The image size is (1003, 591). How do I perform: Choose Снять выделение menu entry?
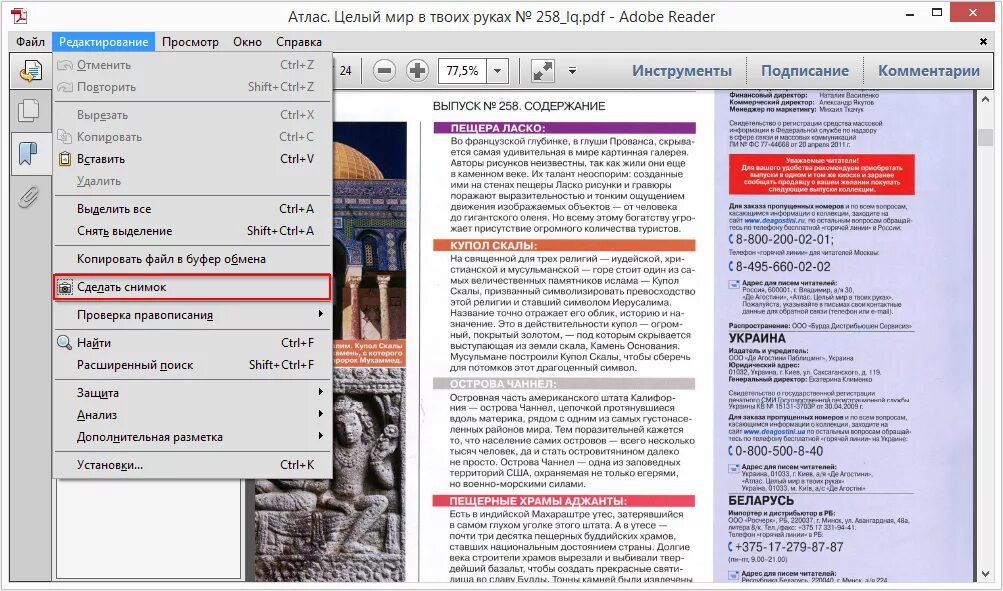[192, 231]
